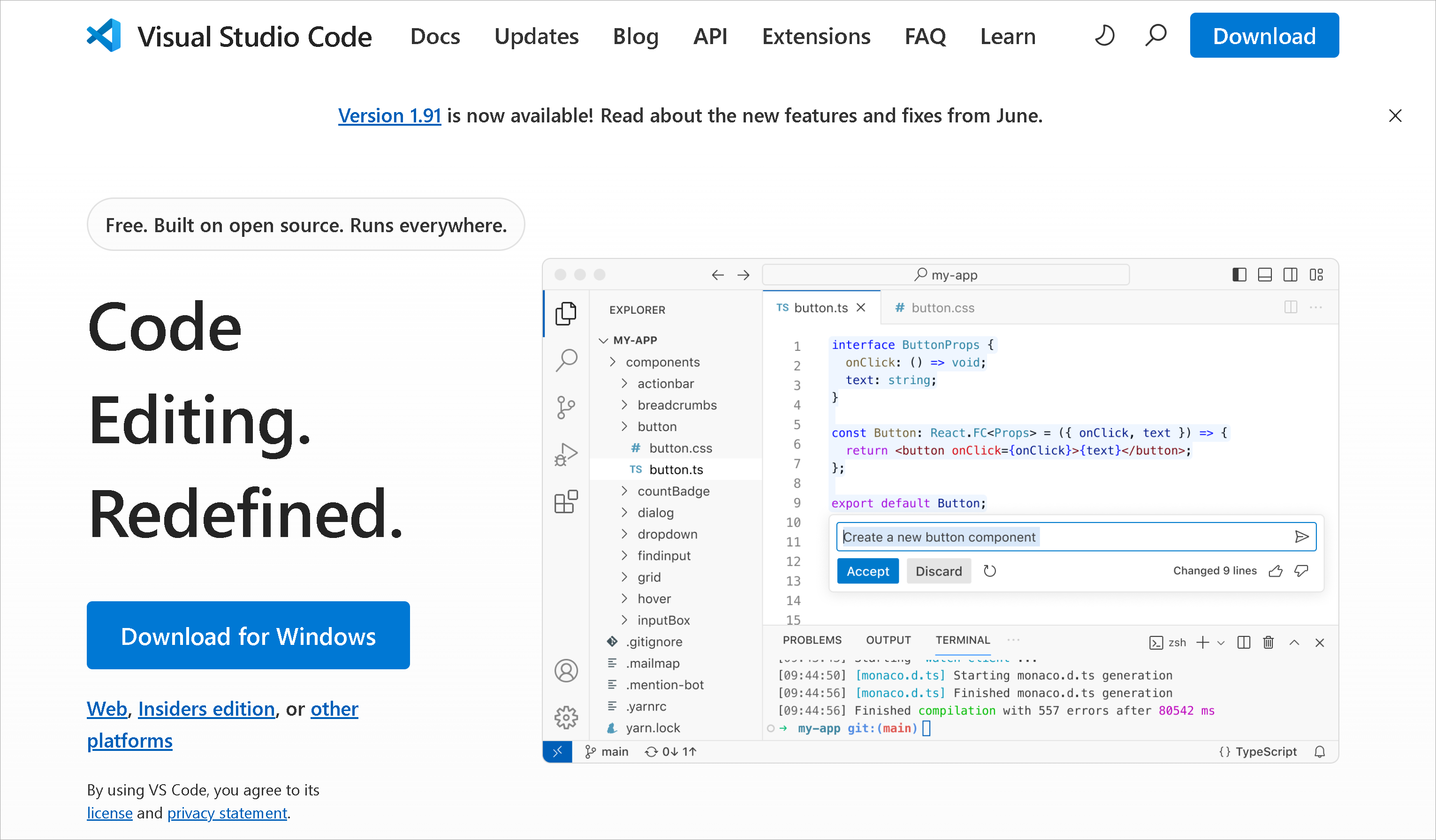Expand the countBadge folder in Explorer
This screenshot has width=1436, height=840.
tap(673, 491)
